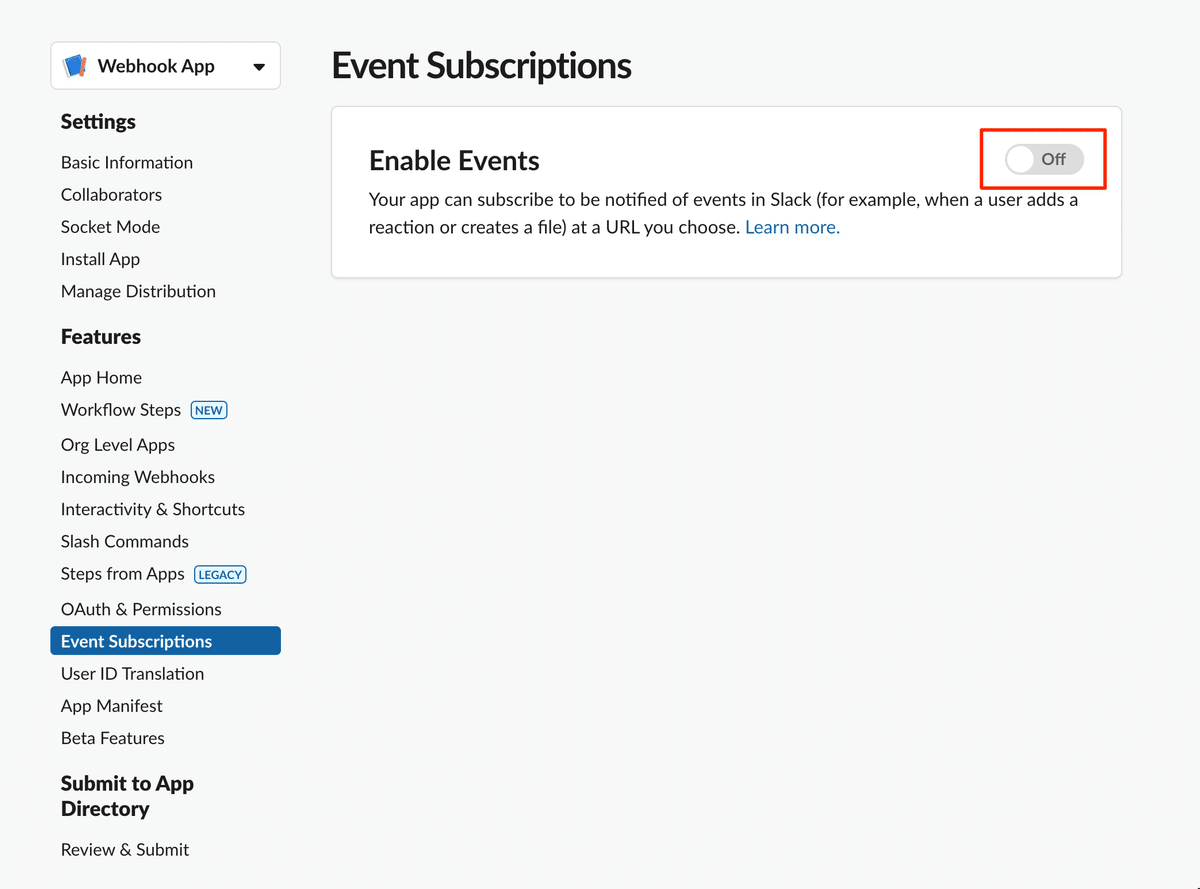
Task: Click the Enable Events section title
Action: (454, 160)
